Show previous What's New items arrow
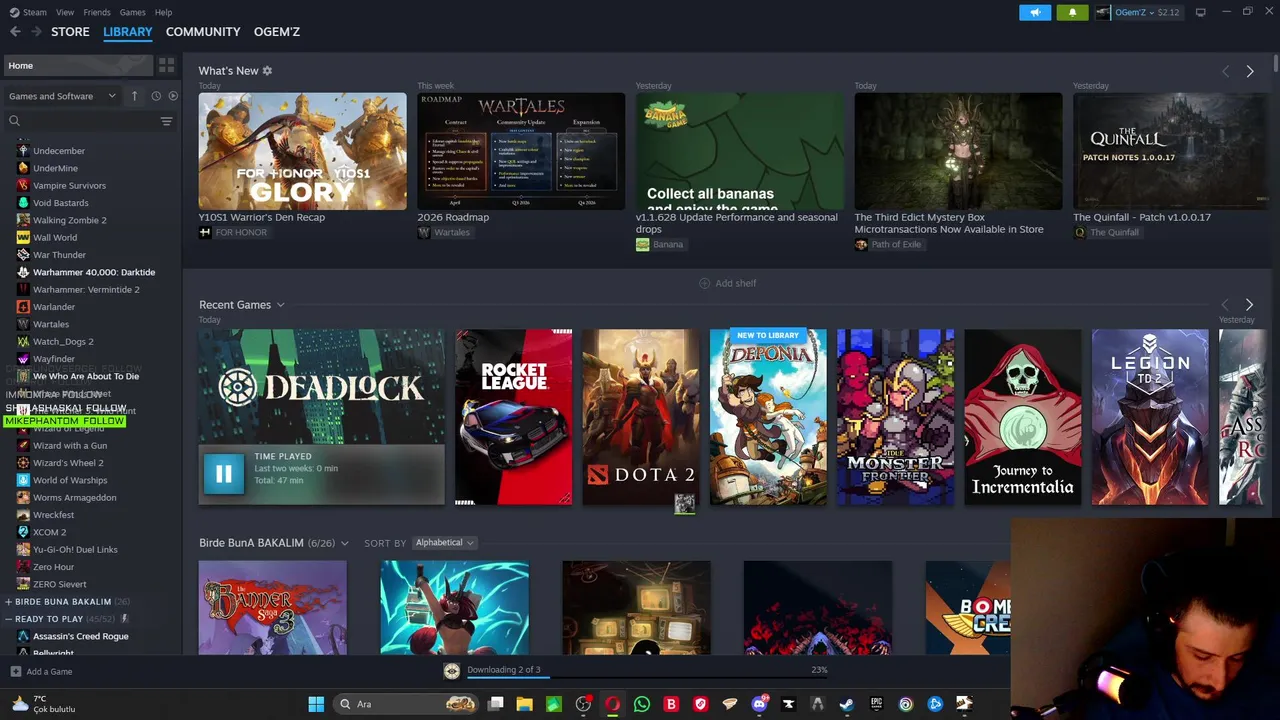This screenshot has height=720, width=1280. [x=1225, y=72]
